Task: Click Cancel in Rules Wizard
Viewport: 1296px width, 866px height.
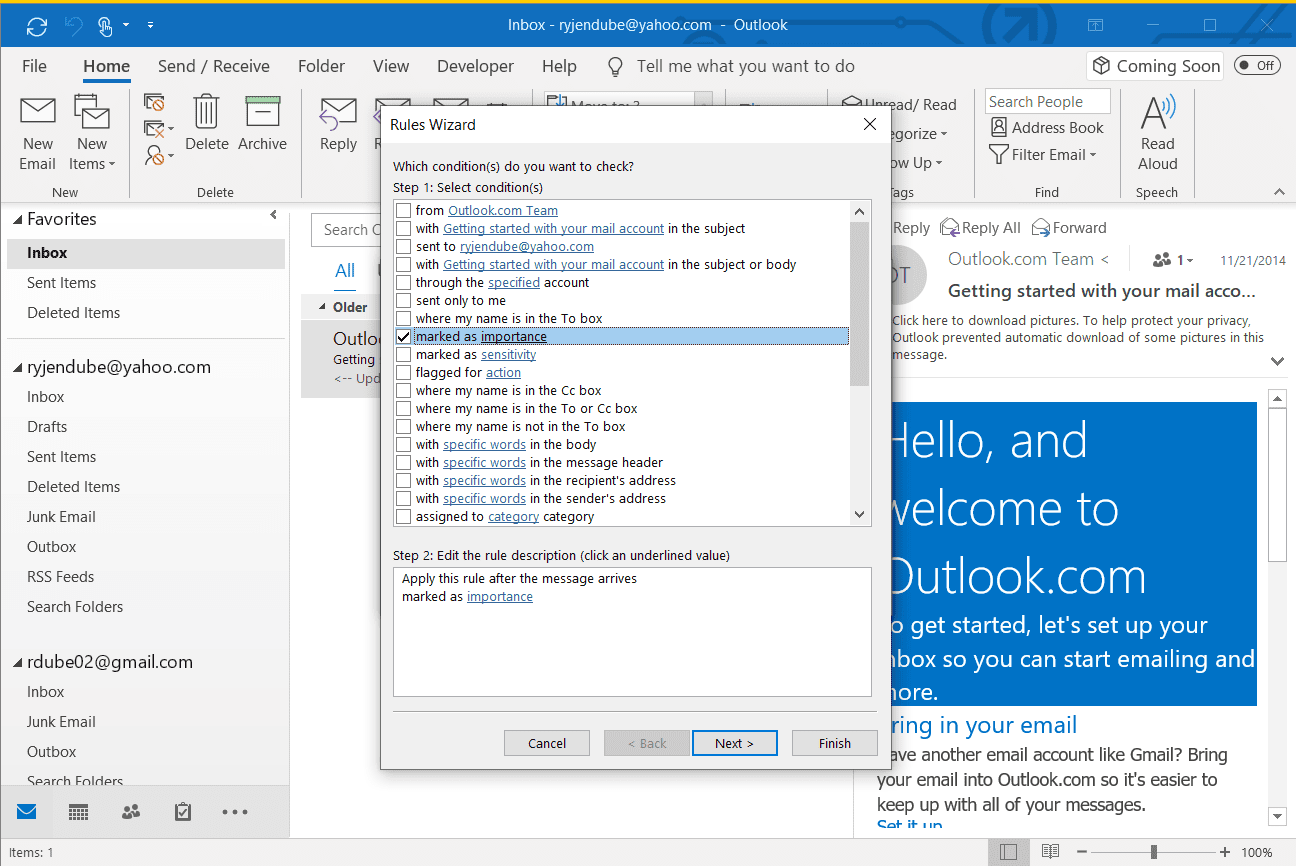Action: tap(547, 743)
